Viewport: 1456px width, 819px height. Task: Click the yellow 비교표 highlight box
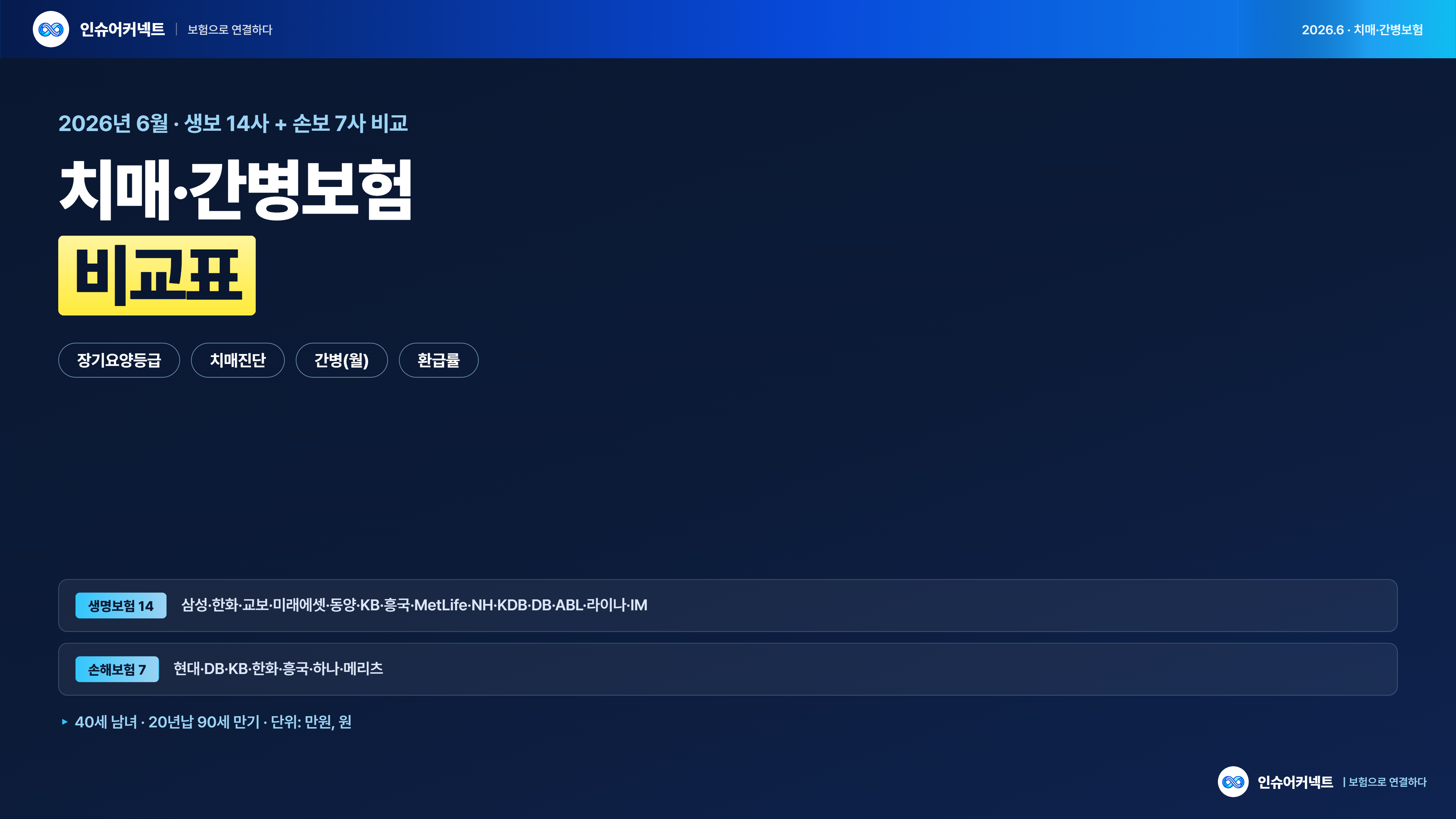157,275
